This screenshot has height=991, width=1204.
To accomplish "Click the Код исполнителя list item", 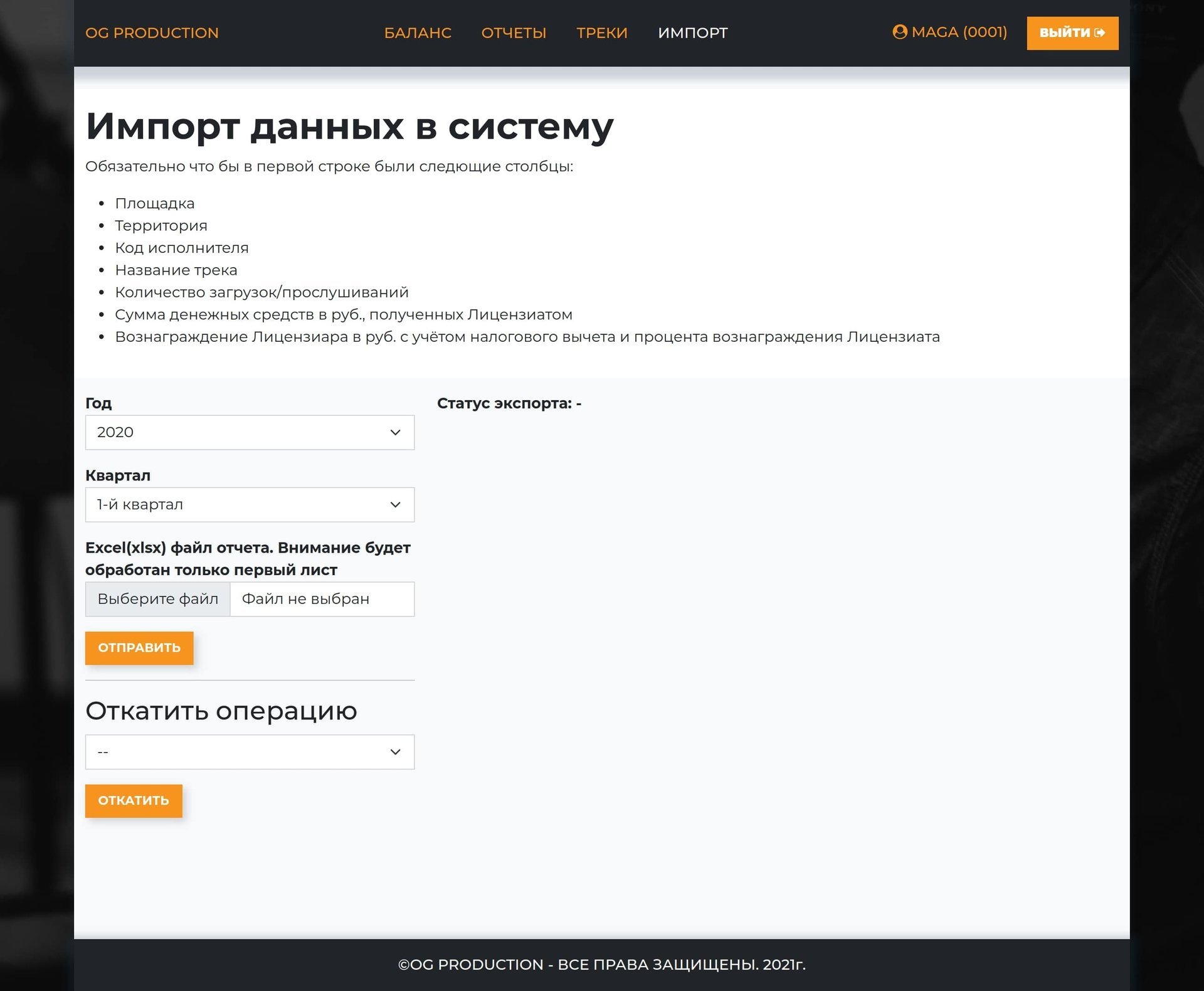I will click(182, 248).
